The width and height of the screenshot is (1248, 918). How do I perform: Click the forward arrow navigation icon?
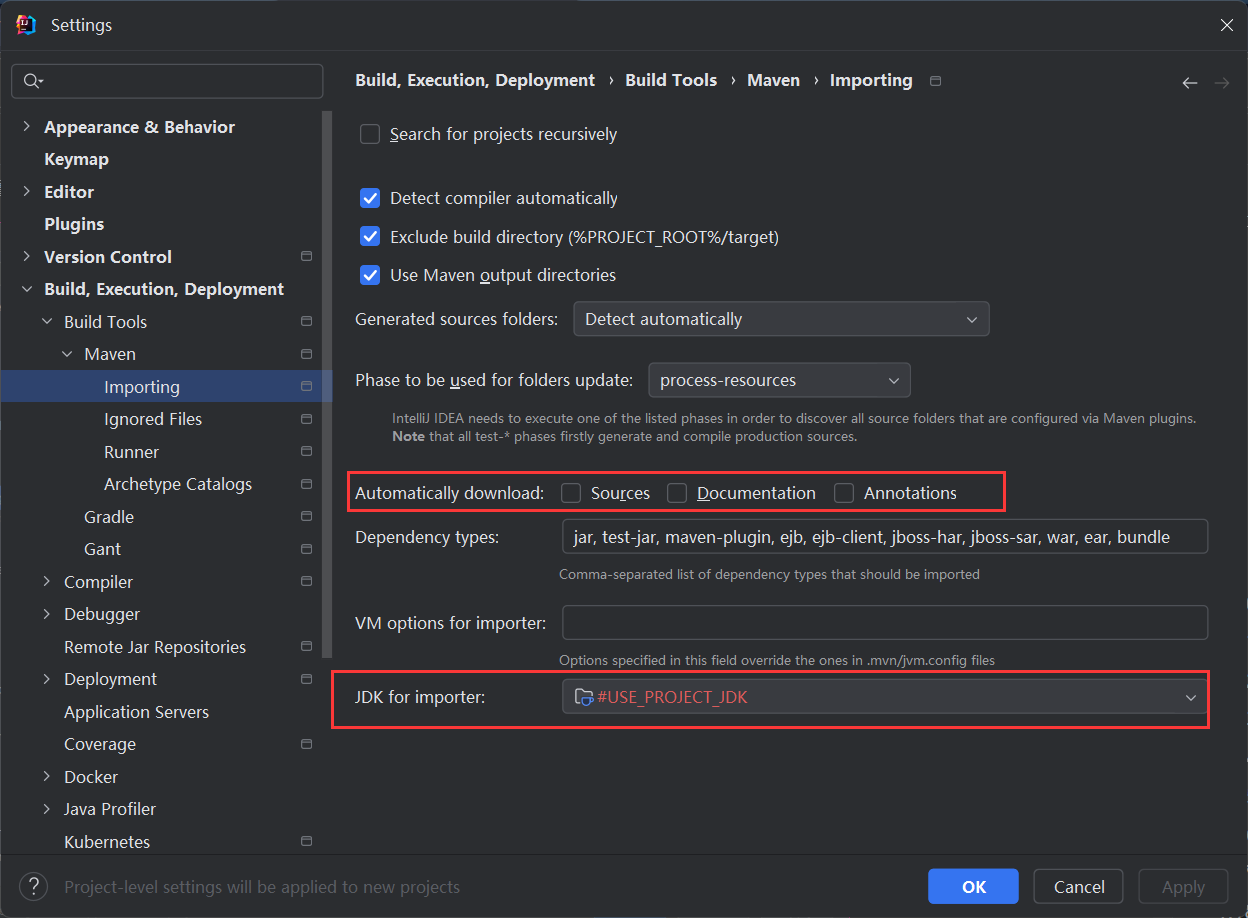(1221, 83)
